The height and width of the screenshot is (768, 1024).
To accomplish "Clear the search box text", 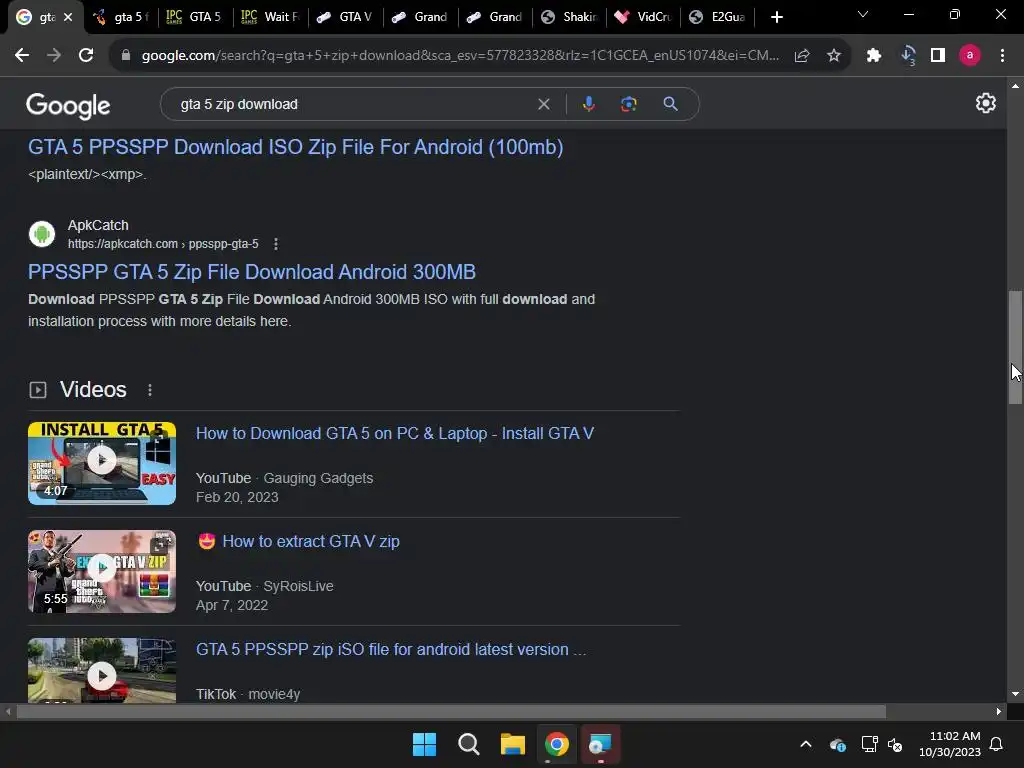I will coord(543,104).
